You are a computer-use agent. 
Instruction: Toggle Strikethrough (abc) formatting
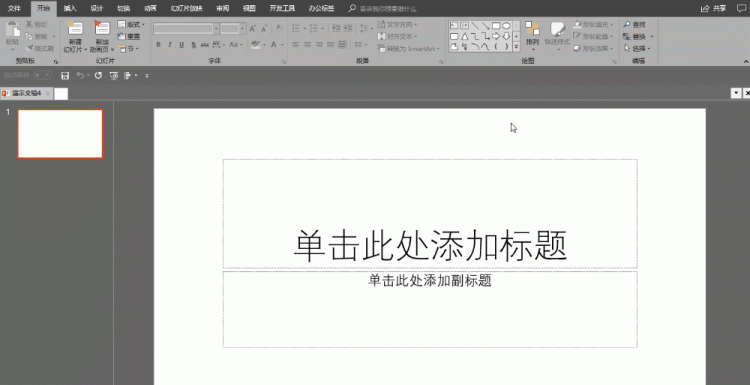tap(205, 45)
